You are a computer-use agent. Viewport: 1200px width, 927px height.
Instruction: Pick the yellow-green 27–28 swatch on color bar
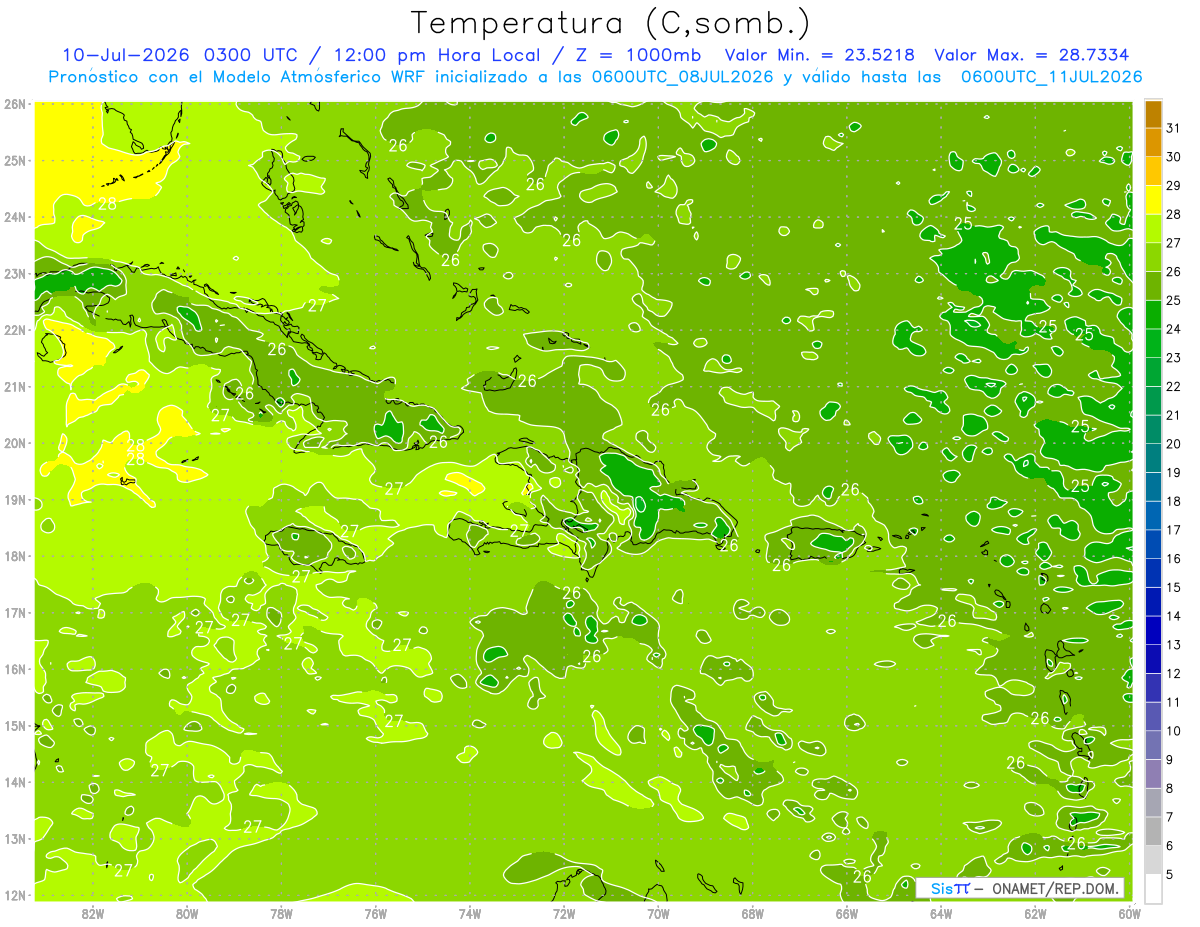tap(1154, 228)
